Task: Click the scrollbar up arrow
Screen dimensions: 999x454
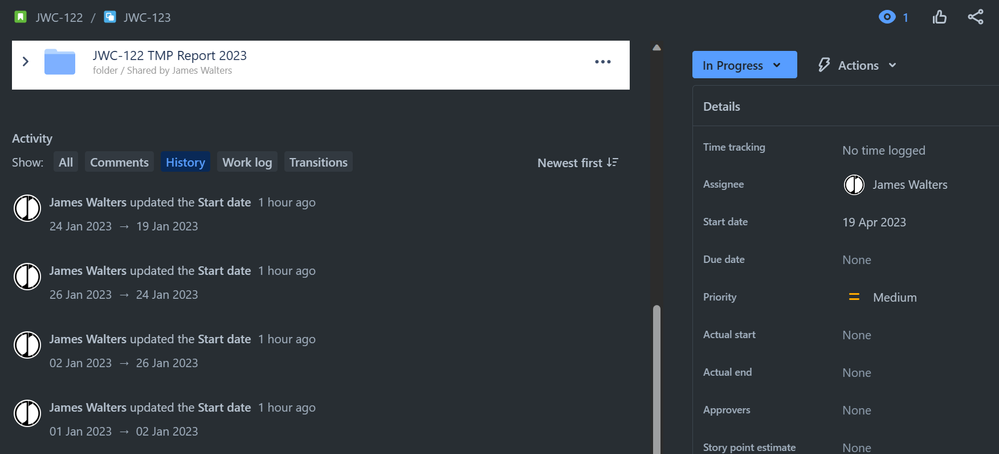Action: coord(657,47)
